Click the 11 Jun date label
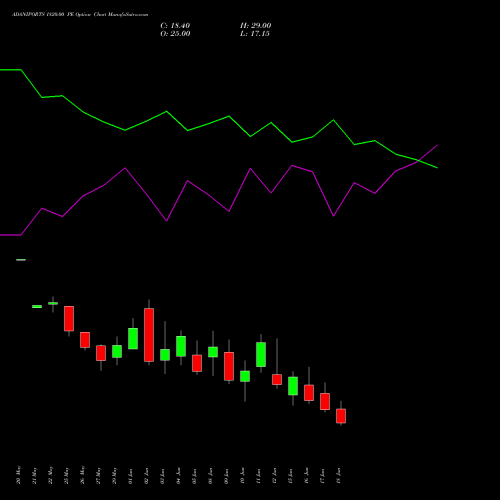500x500 pixels. coord(258,476)
